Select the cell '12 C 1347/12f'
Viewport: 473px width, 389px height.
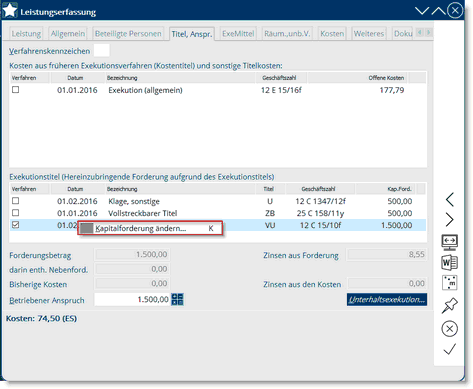pyautogui.click(x=320, y=201)
